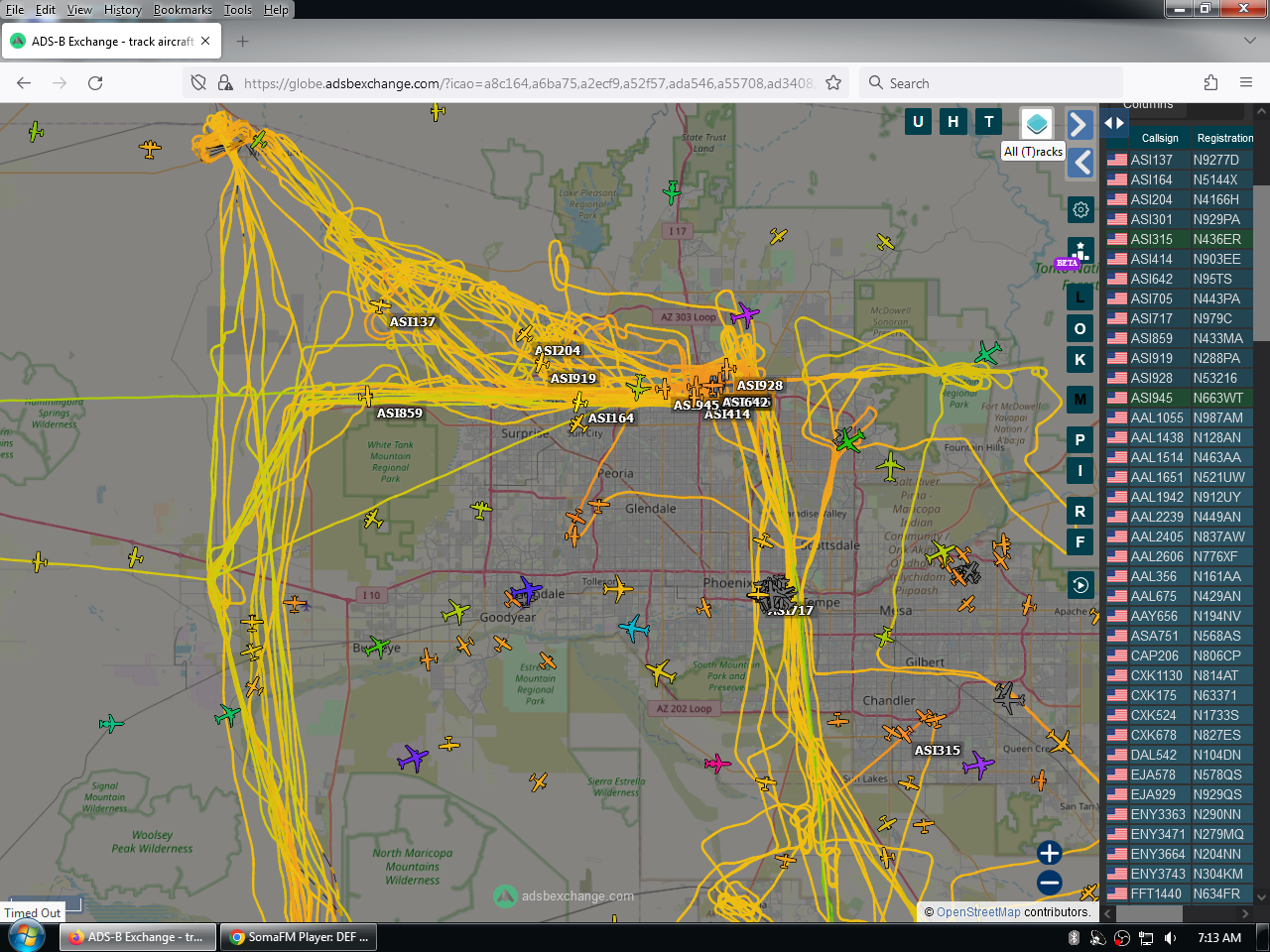Zoom in the map with plus button

pos(1050,853)
